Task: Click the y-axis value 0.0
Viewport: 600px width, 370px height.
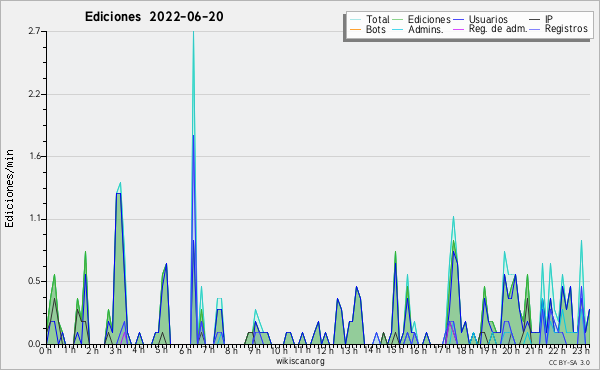Action: [34, 344]
